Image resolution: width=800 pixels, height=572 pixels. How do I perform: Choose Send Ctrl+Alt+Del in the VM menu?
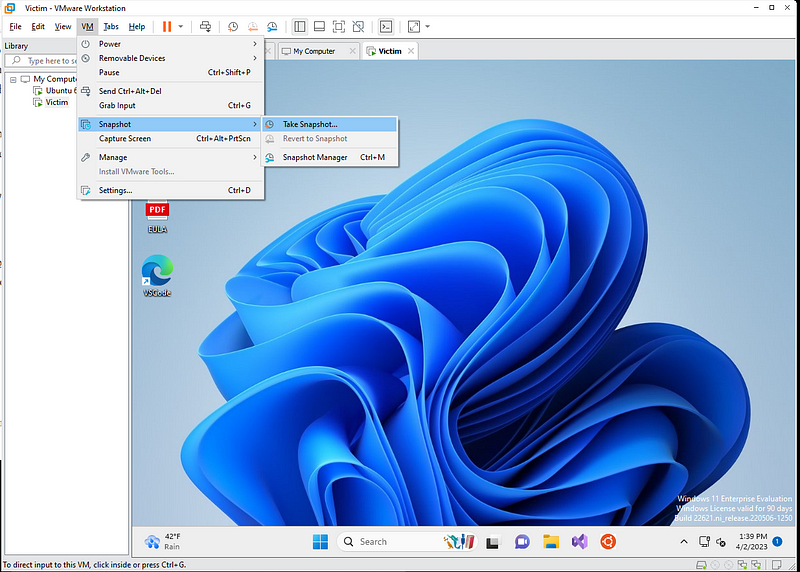pos(170,91)
